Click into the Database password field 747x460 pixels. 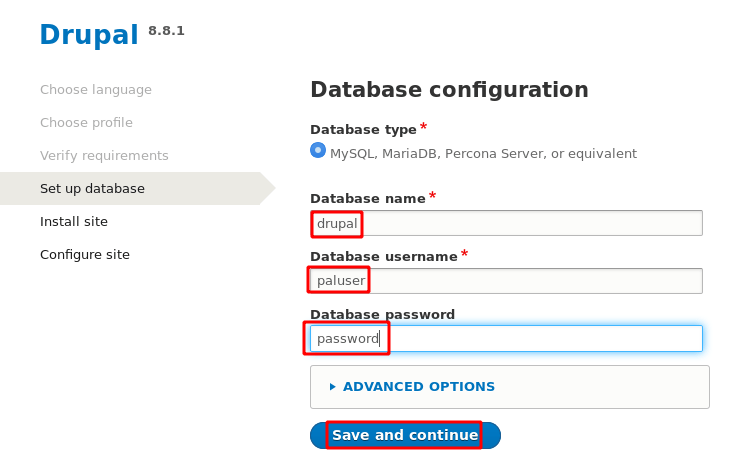click(x=506, y=339)
